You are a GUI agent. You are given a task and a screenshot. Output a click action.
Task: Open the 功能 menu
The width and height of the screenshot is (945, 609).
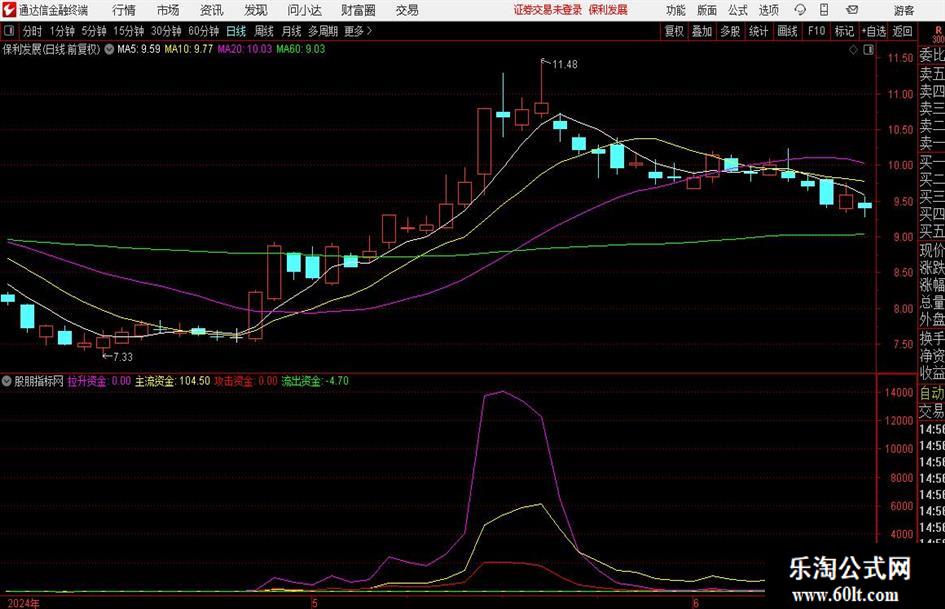(x=676, y=10)
